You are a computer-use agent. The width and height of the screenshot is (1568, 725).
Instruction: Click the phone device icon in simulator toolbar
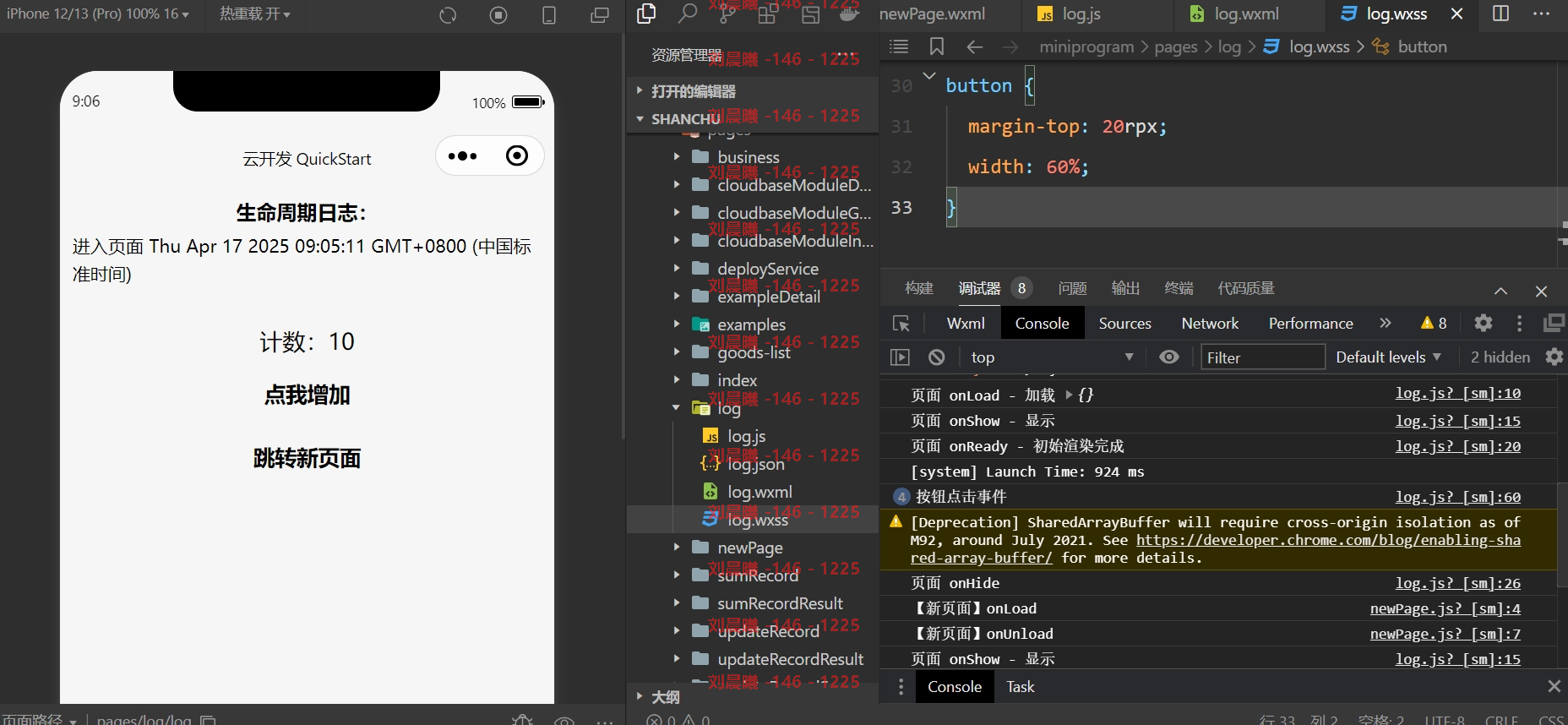(x=549, y=14)
